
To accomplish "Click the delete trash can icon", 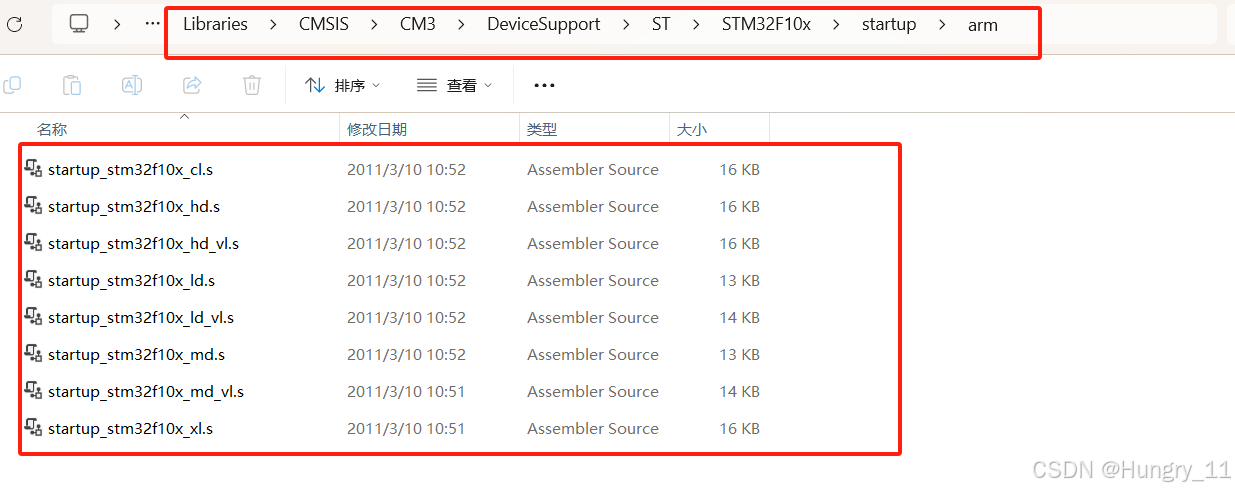I will coord(252,86).
